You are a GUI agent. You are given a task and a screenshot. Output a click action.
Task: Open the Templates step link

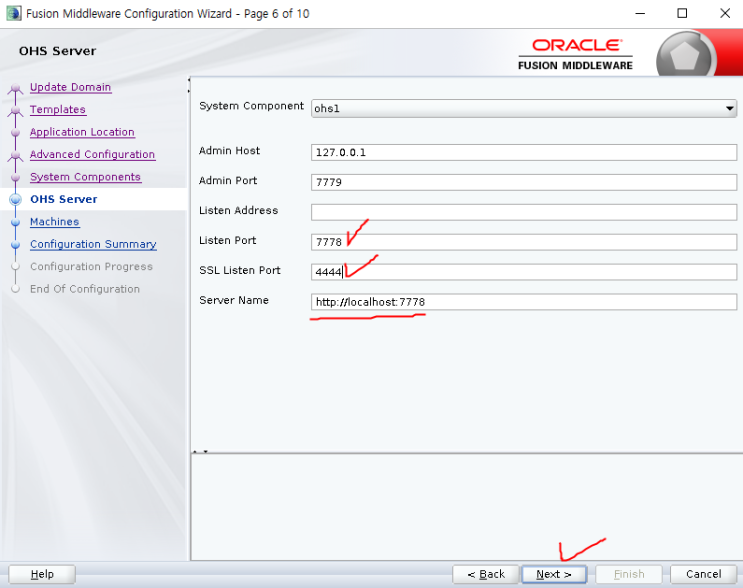(x=58, y=109)
